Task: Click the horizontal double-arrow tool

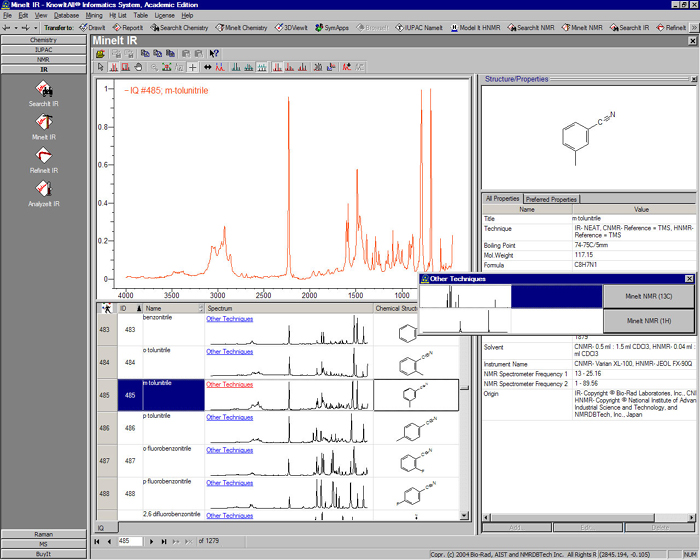Action: pos(208,67)
